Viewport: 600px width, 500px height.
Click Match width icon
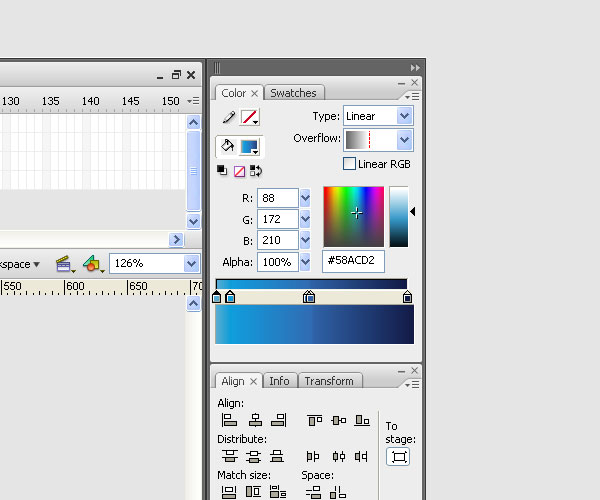(x=229, y=492)
